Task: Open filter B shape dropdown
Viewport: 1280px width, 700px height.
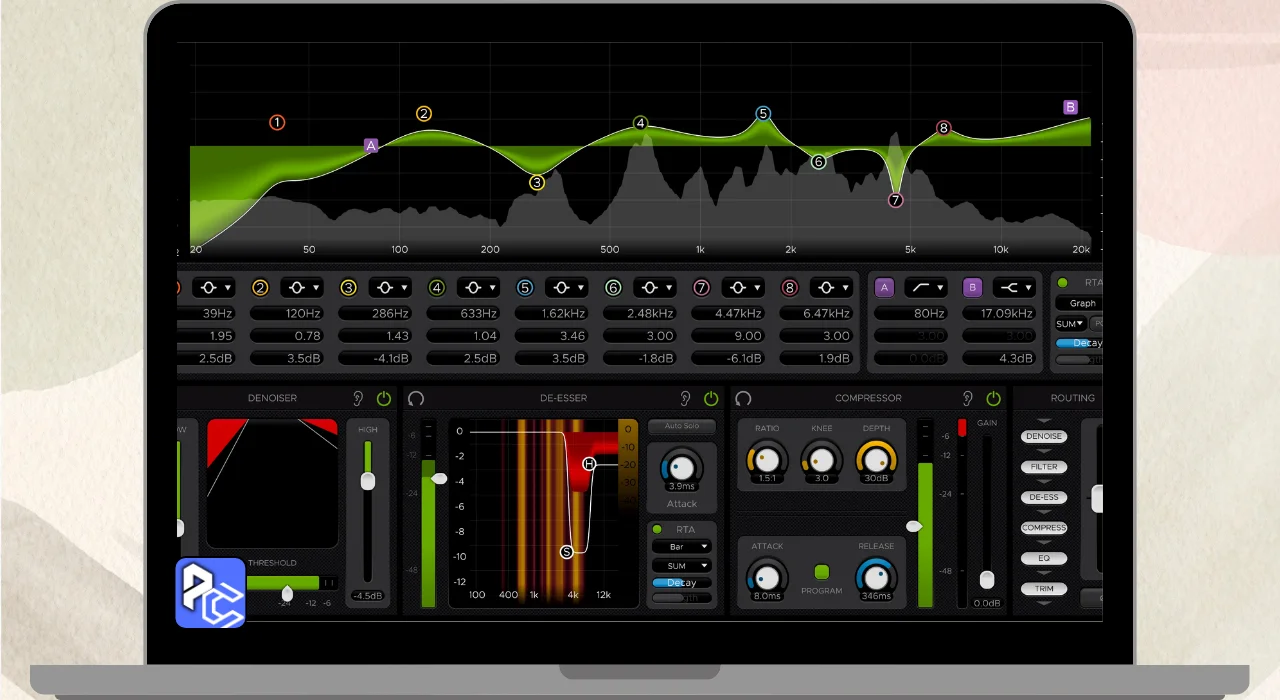Action: [x=1014, y=288]
